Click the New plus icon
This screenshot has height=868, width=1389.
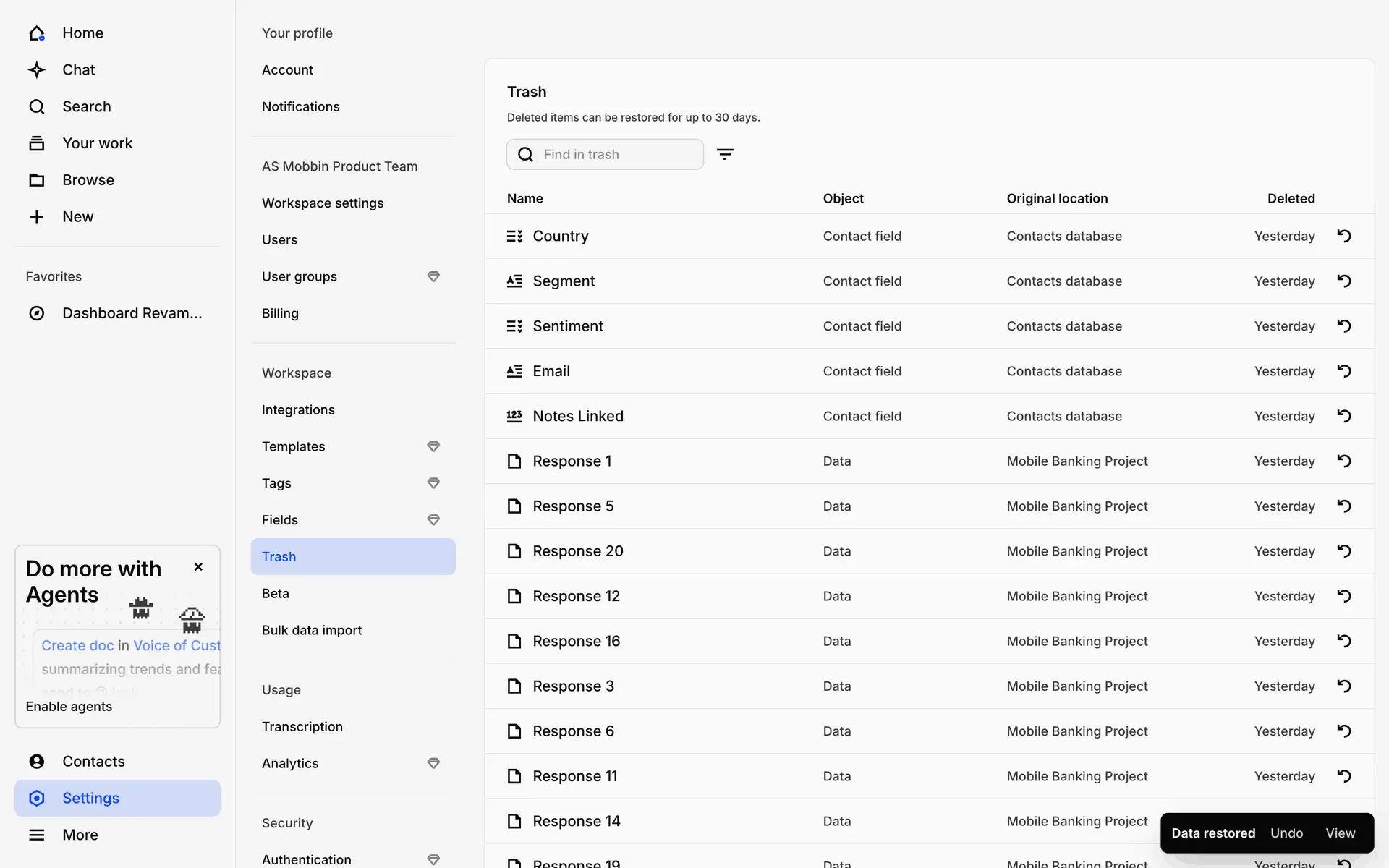coord(37,217)
